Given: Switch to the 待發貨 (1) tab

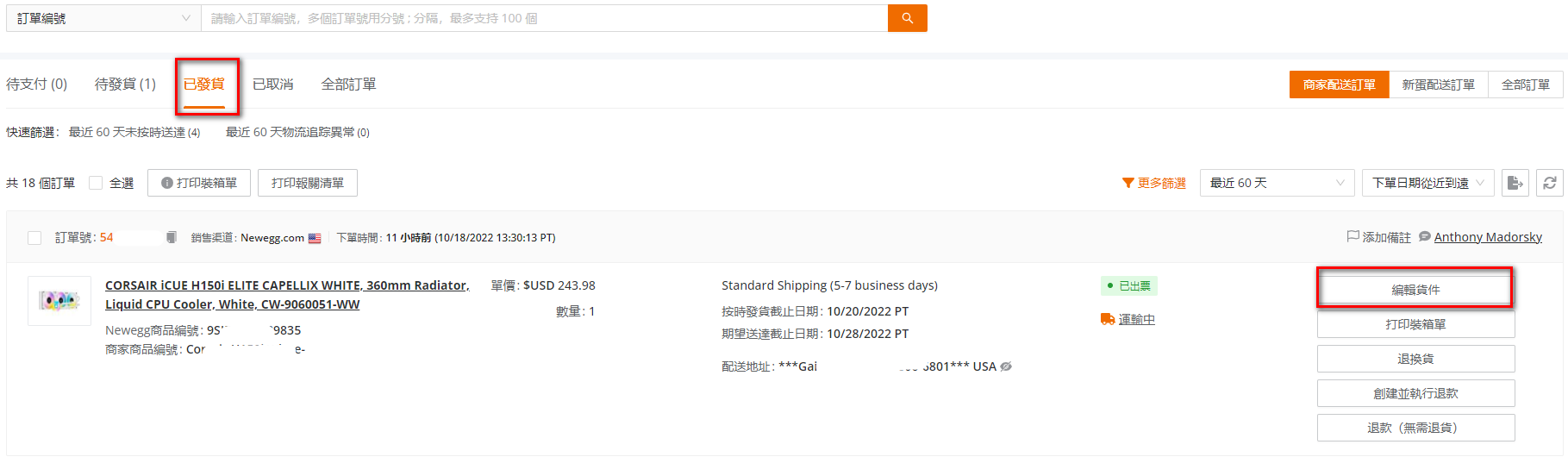Looking at the screenshot, I should [125, 84].
